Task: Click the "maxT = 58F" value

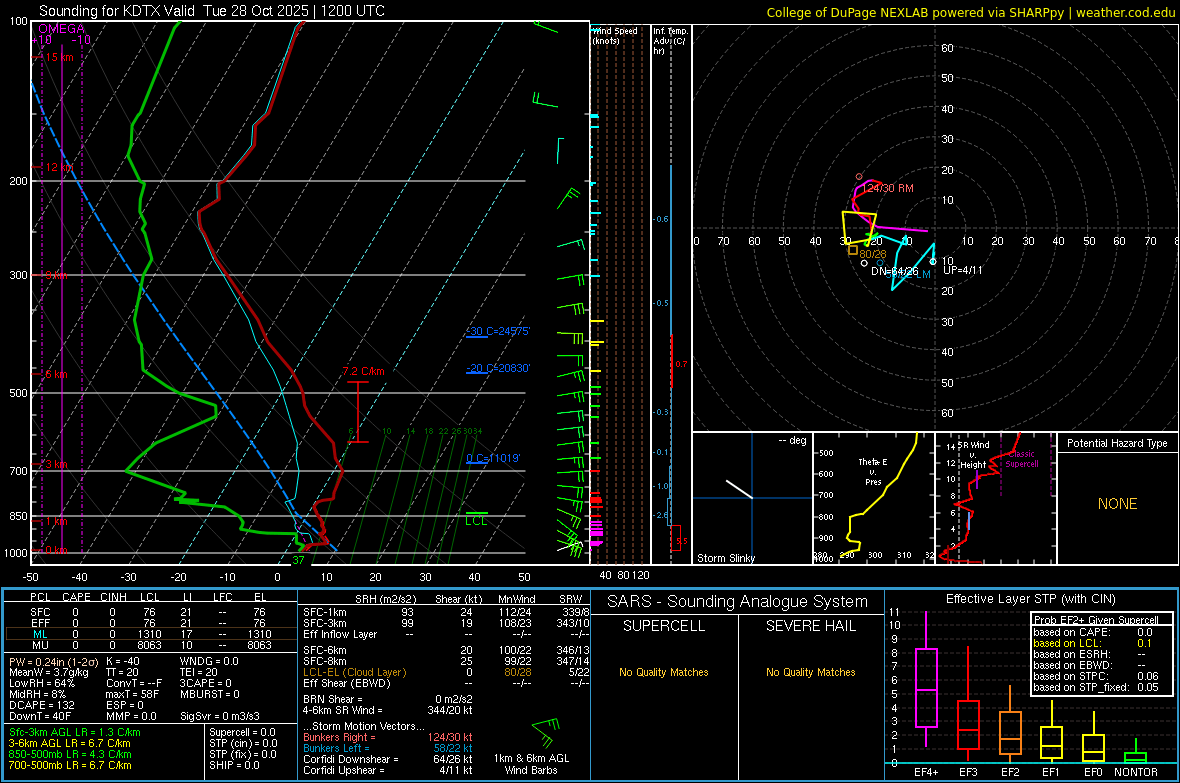Action: [x=132, y=694]
